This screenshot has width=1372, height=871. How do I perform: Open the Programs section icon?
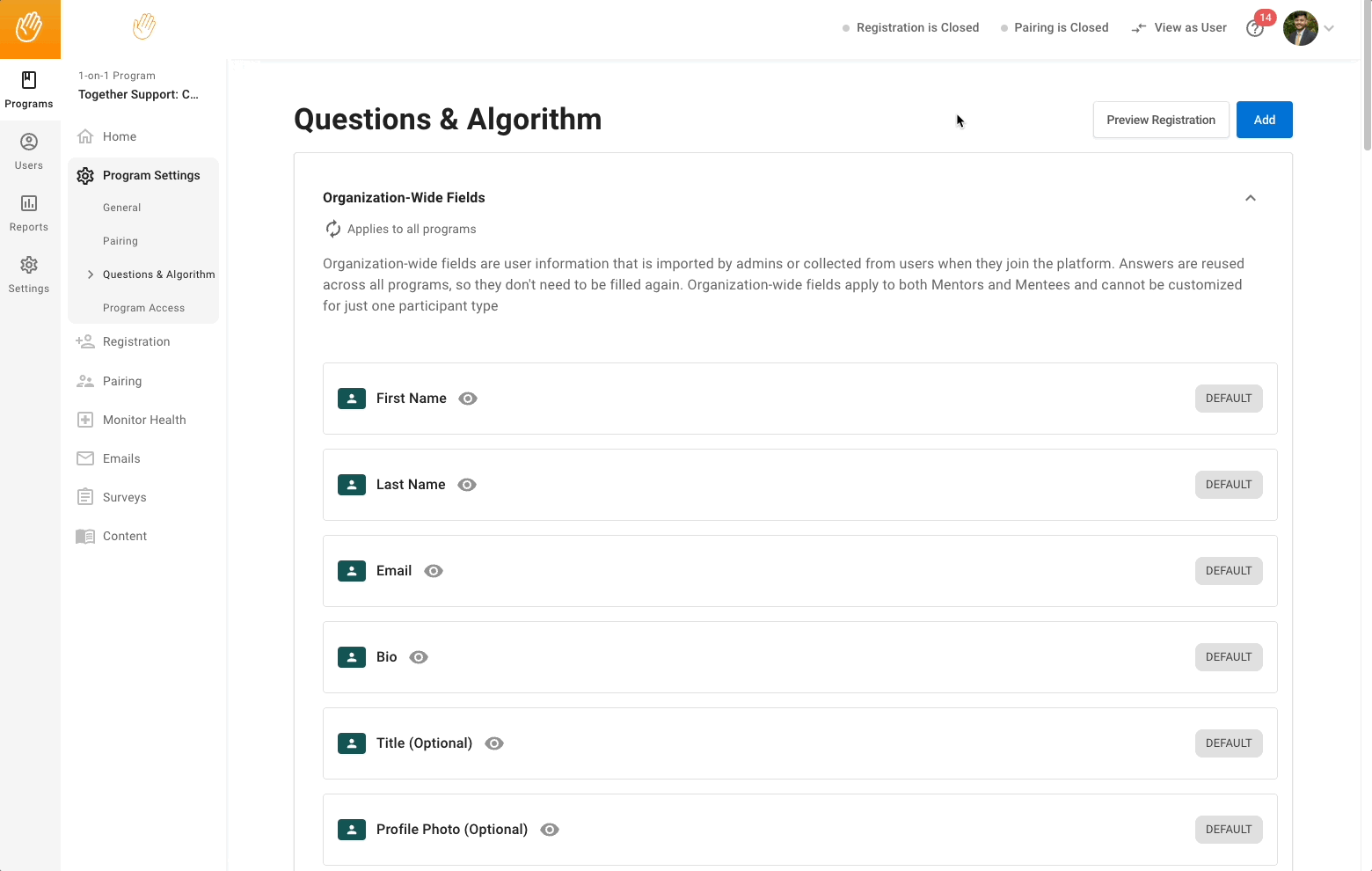(29, 80)
